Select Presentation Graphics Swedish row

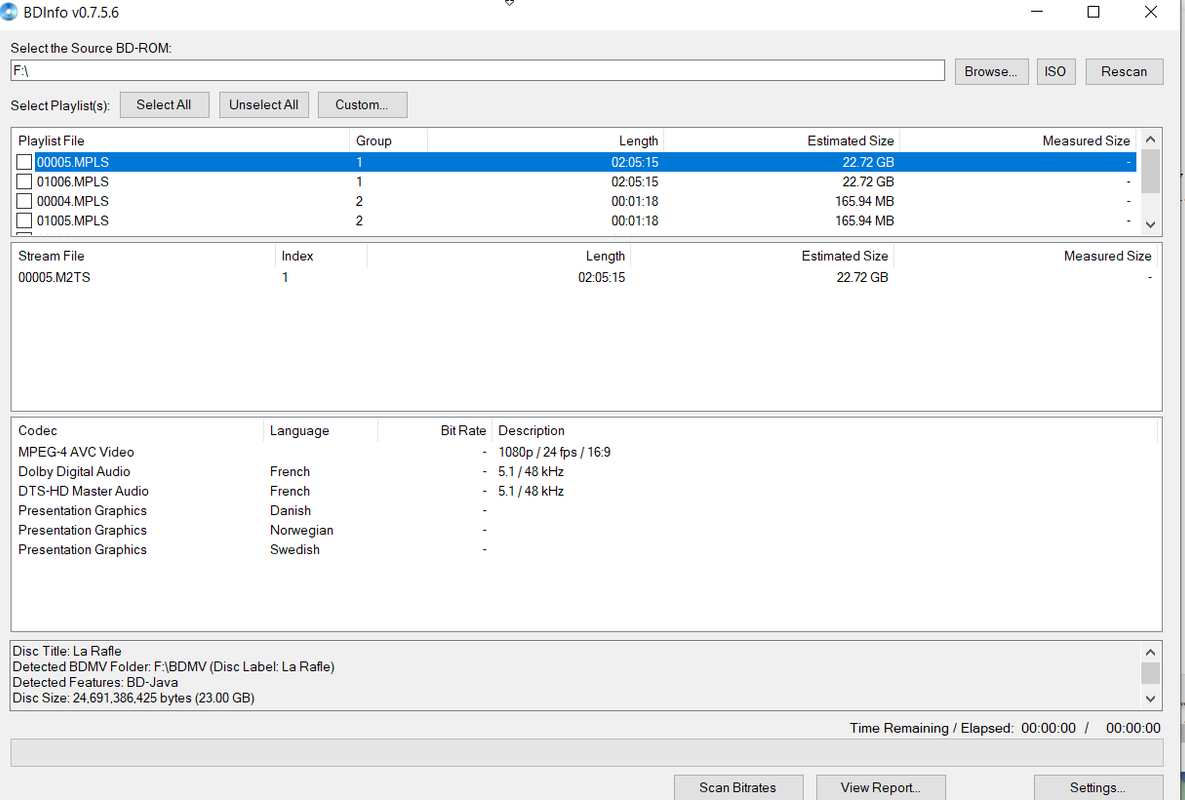pos(585,550)
